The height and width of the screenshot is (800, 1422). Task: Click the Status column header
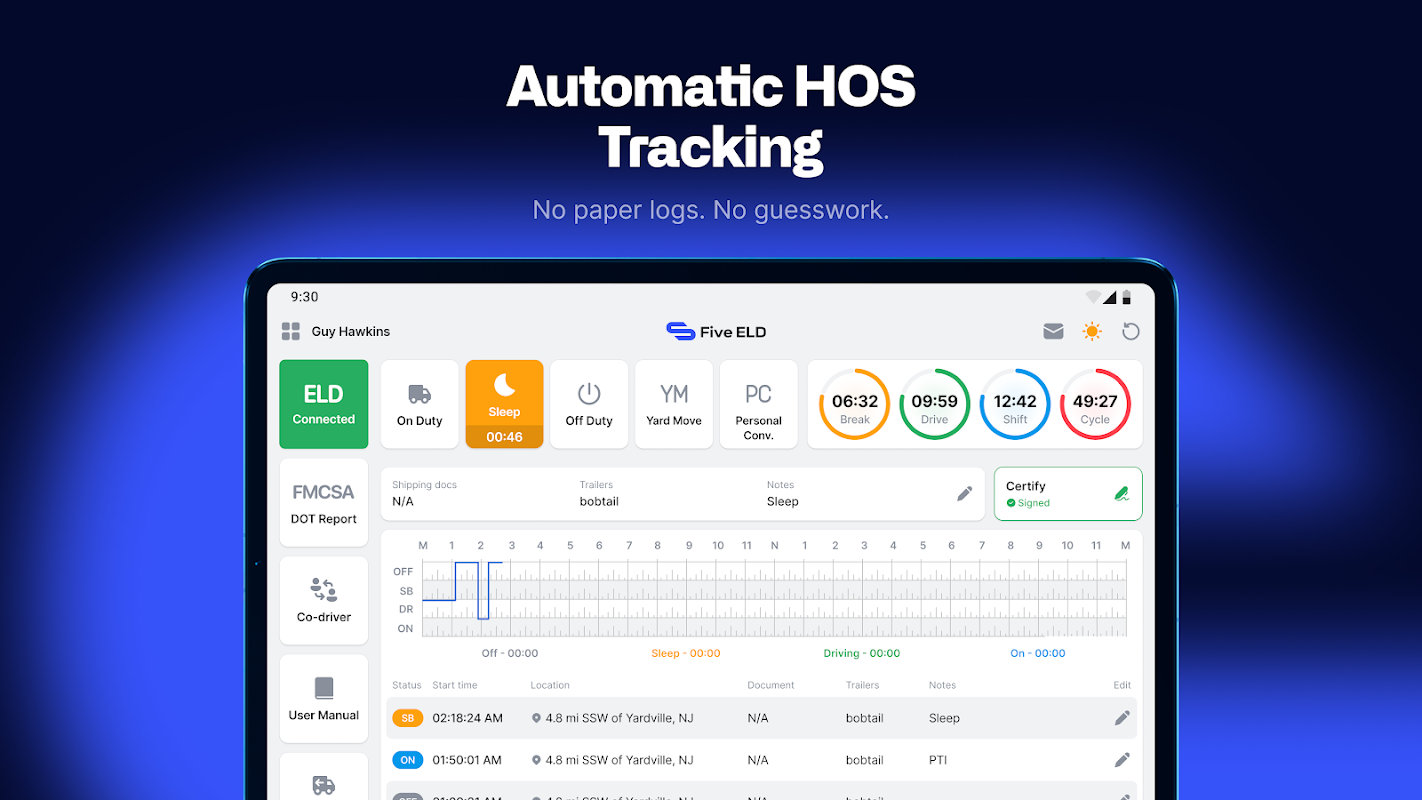[x=407, y=685]
